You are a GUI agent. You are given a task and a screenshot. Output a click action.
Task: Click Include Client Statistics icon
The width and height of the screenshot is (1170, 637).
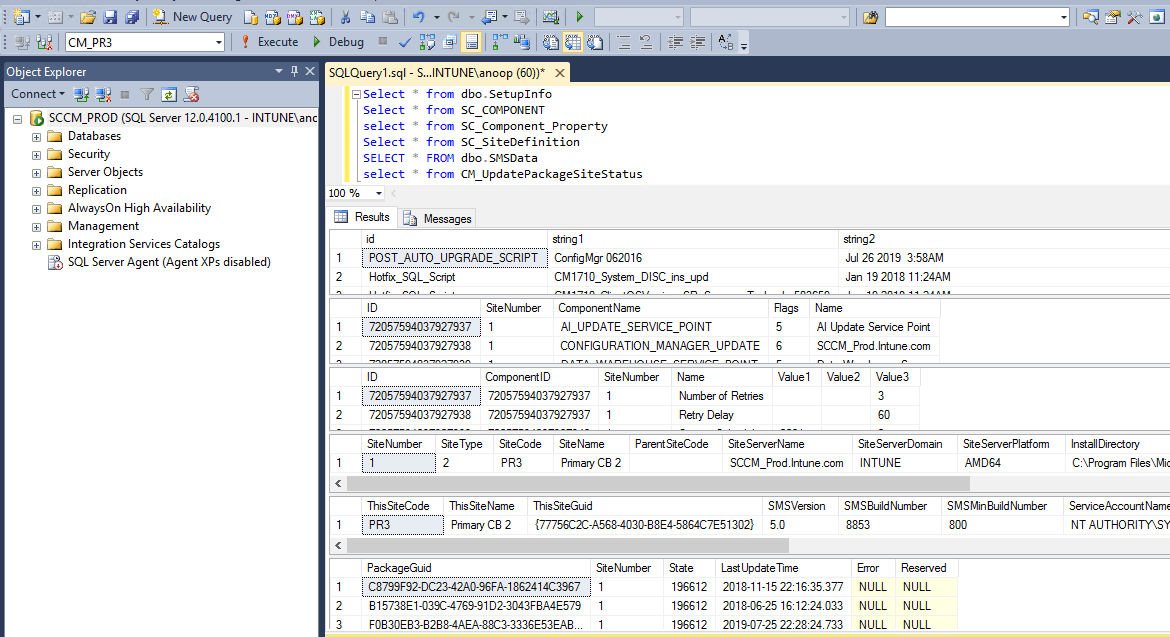[522, 43]
